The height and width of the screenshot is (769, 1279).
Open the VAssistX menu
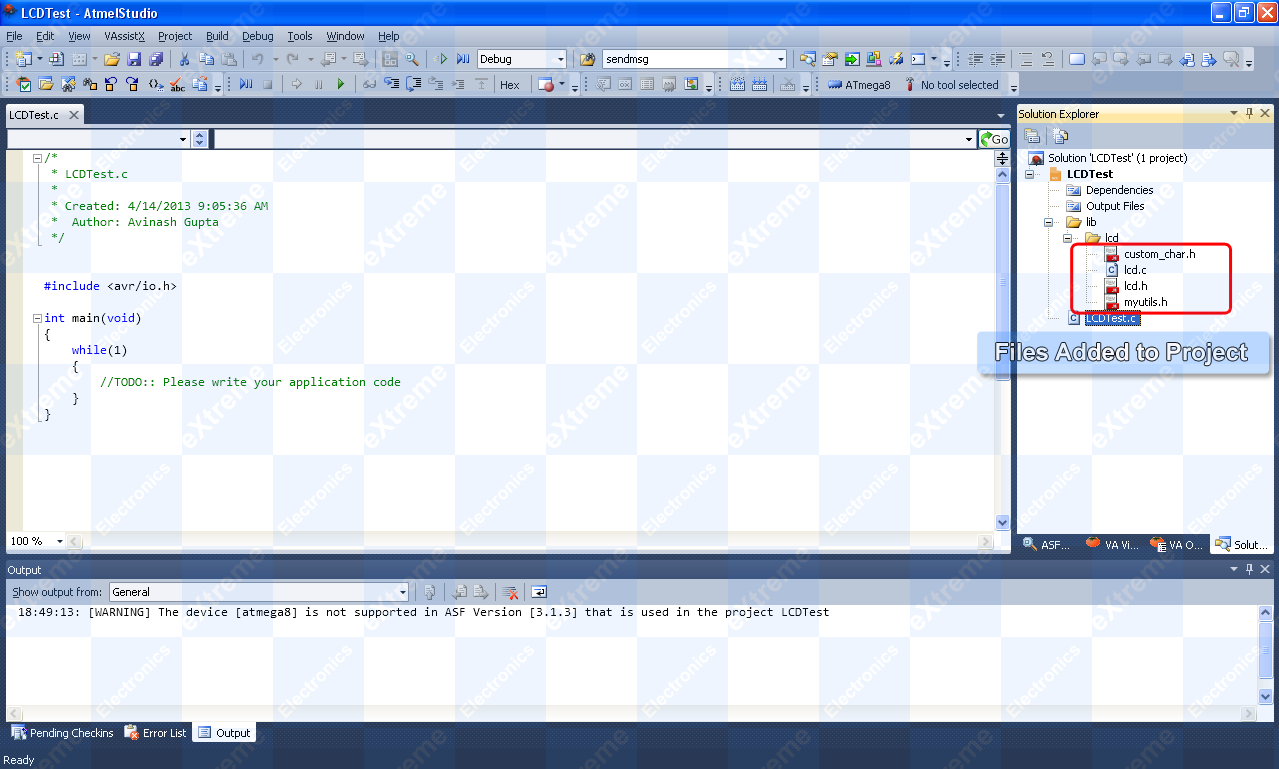[x=124, y=36]
